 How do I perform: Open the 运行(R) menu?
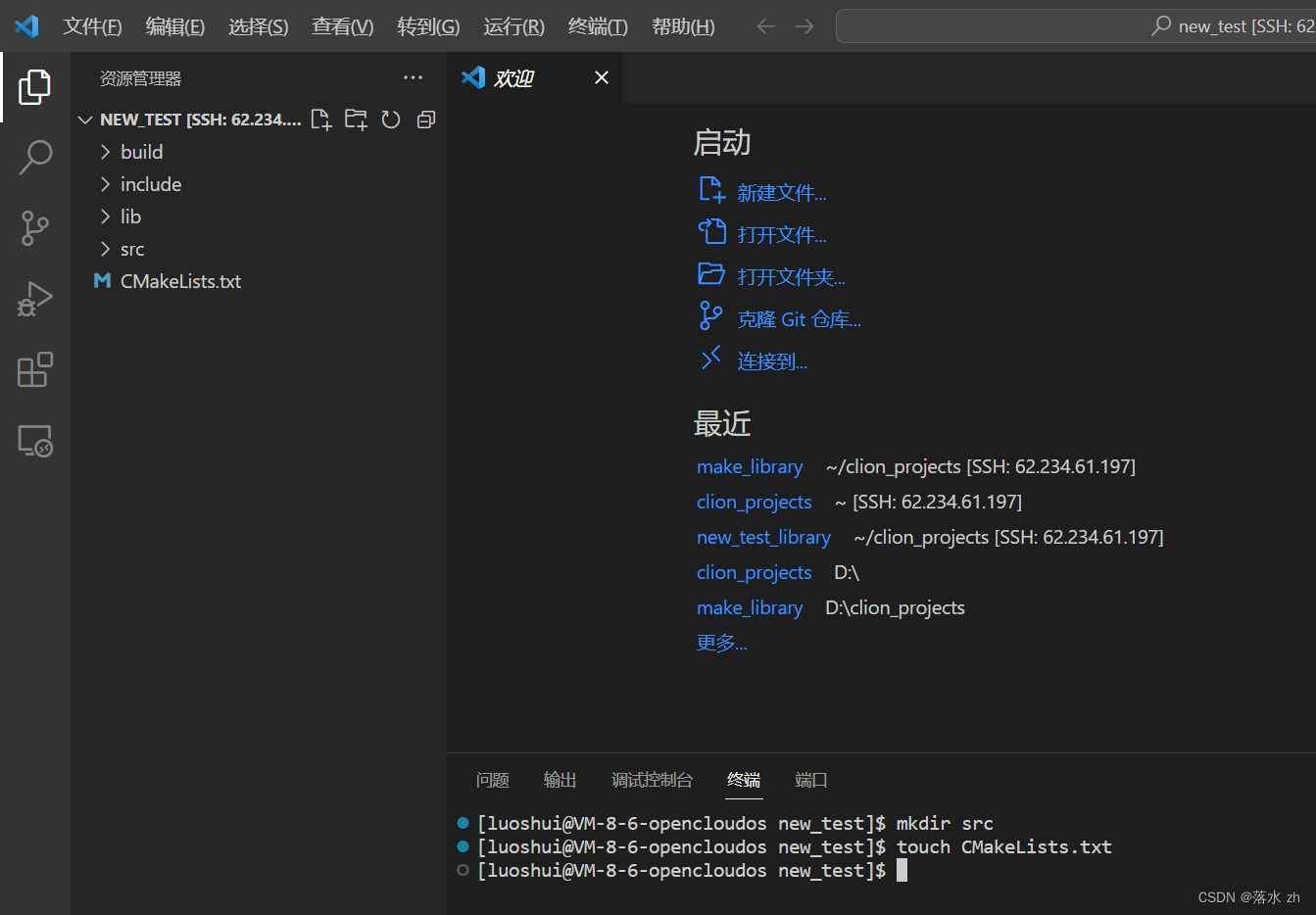click(513, 26)
